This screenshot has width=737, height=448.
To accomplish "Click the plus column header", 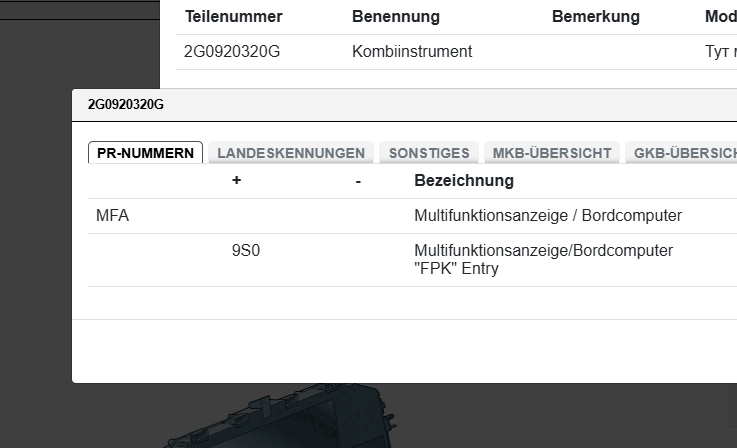I will click(x=237, y=181).
